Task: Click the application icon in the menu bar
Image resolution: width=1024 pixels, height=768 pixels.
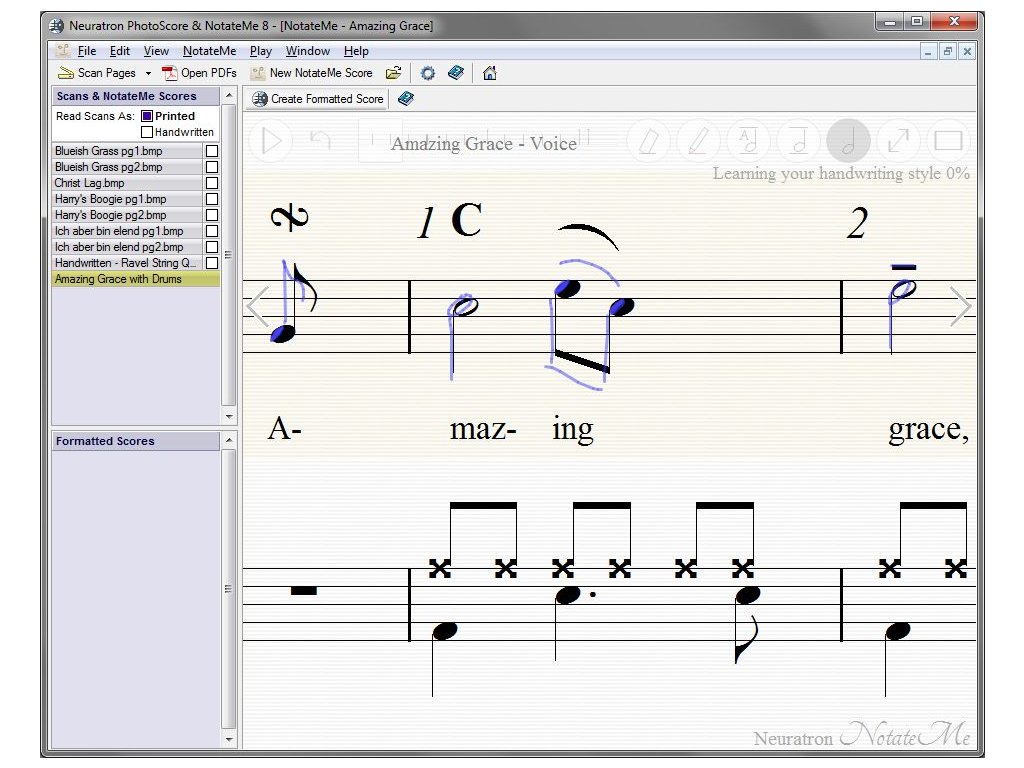Action: [63, 50]
